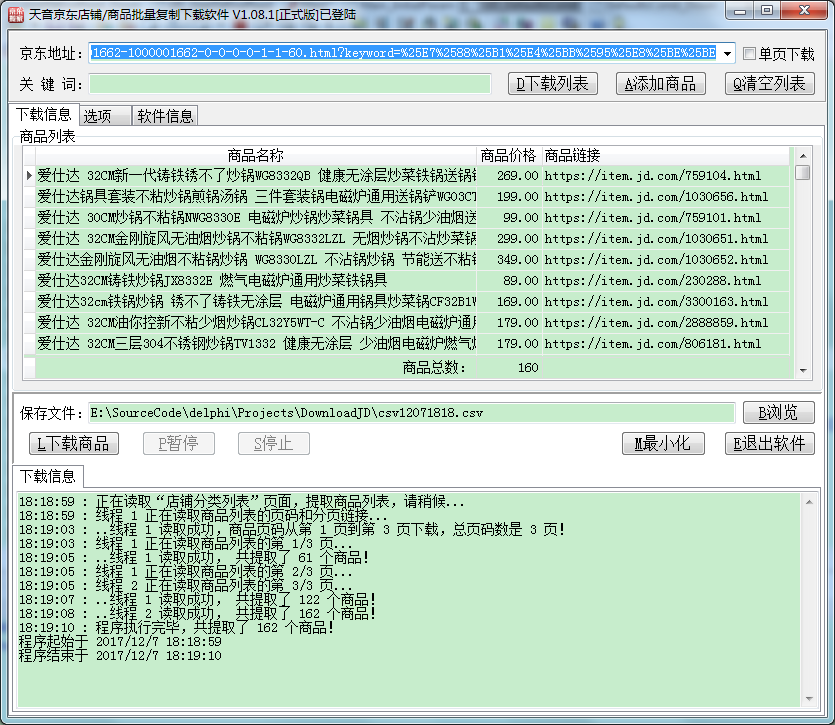Focus the 关键词 keyword input field

pyautogui.click(x=290, y=84)
